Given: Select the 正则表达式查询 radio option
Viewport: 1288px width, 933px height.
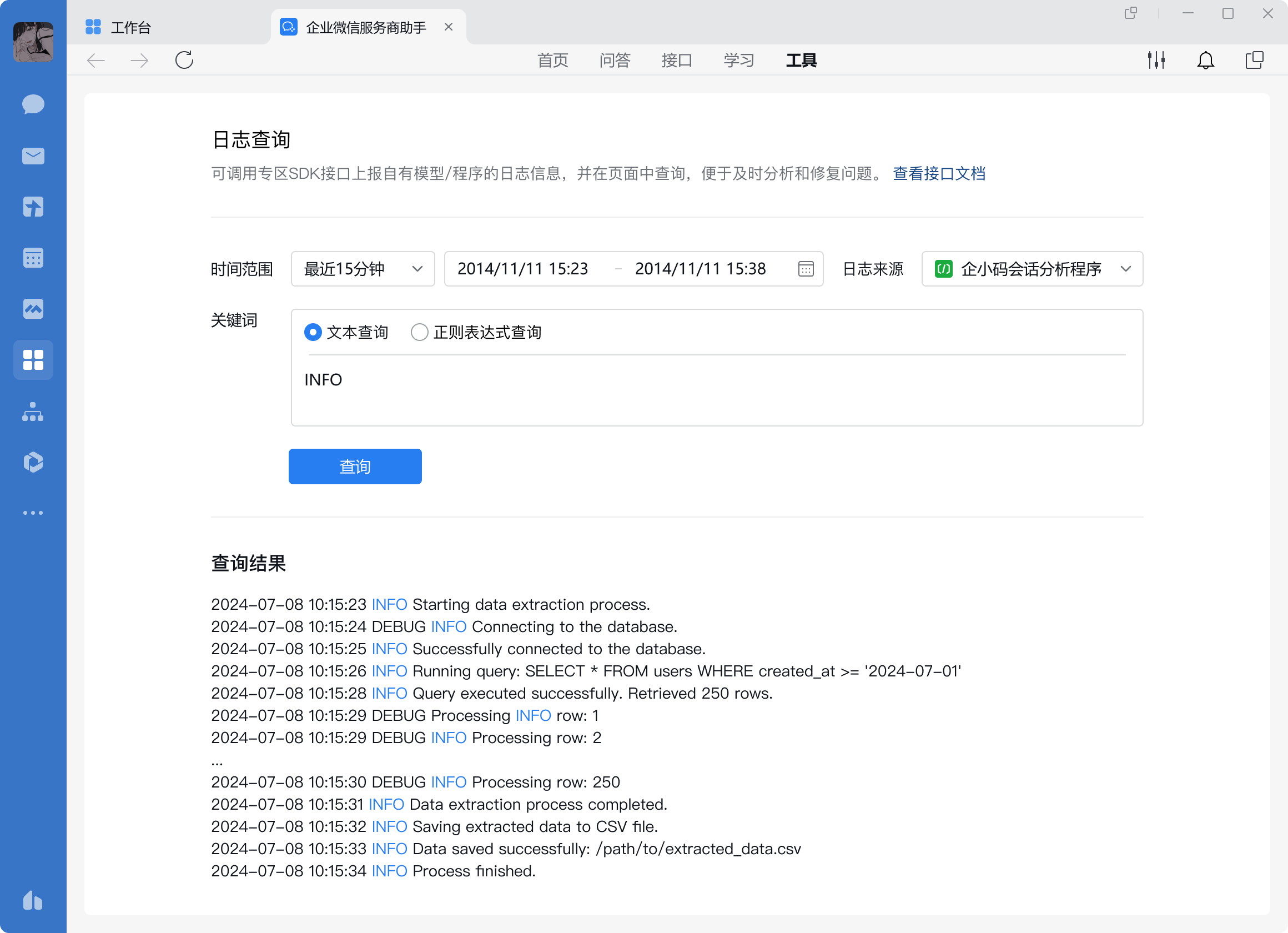Looking at the screenshot, I should (419, 333).
